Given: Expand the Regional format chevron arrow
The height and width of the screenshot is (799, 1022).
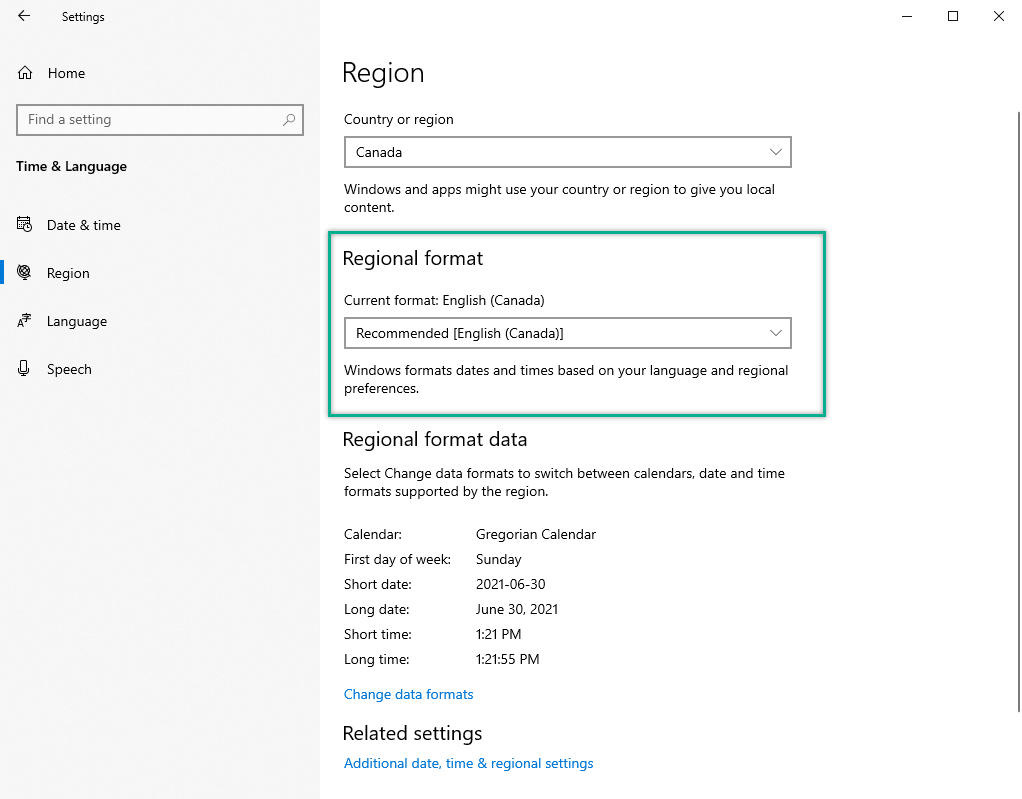Looking at the screenshot, I should 776,333.
